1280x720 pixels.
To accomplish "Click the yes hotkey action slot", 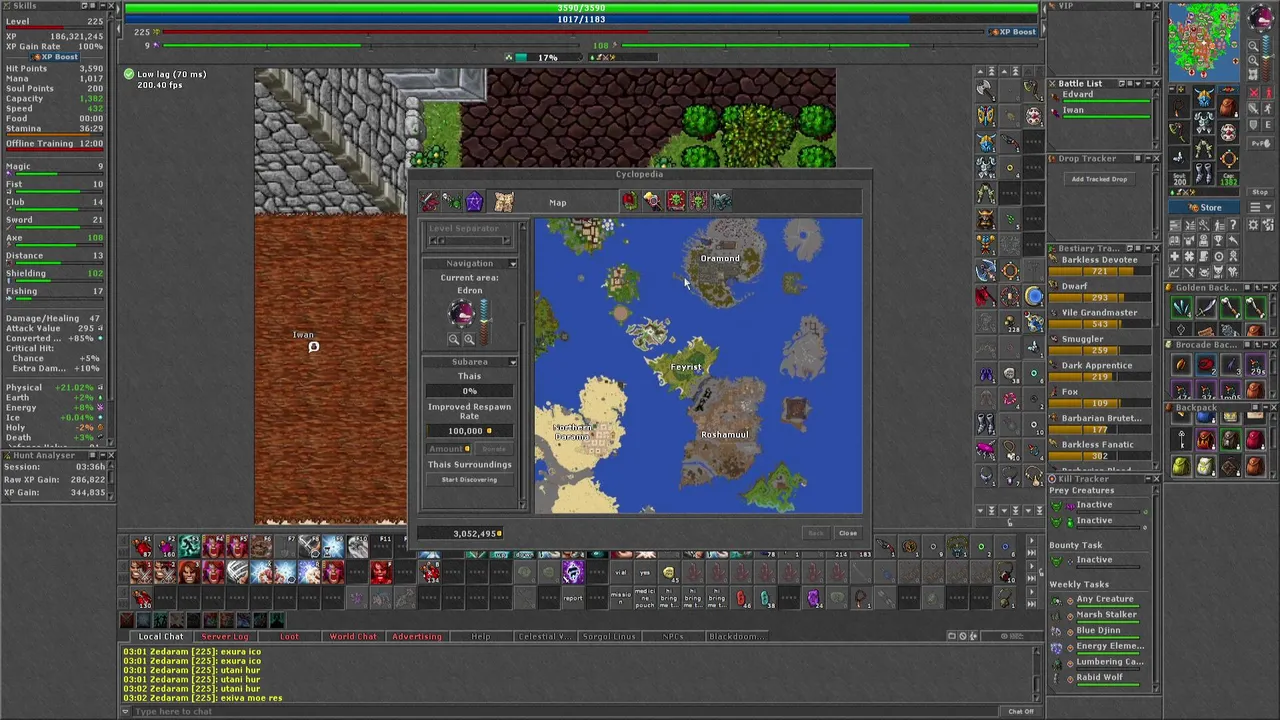I will 645,573.
